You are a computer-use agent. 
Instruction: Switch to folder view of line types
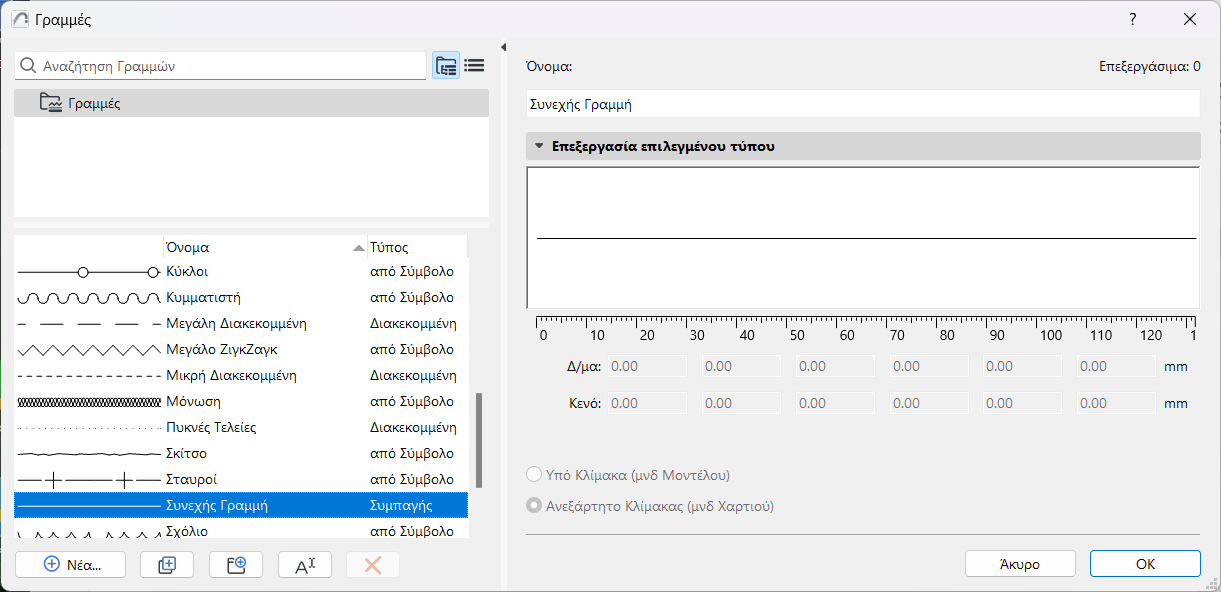click(x=446, y=66)
